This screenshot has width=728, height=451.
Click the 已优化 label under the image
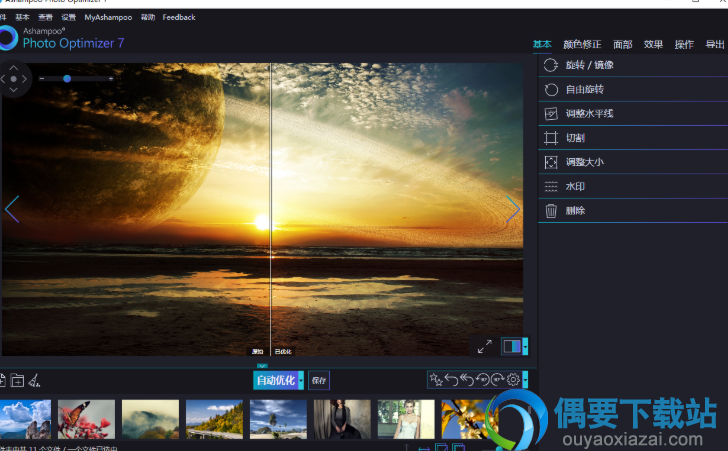[x=283, y=352]
